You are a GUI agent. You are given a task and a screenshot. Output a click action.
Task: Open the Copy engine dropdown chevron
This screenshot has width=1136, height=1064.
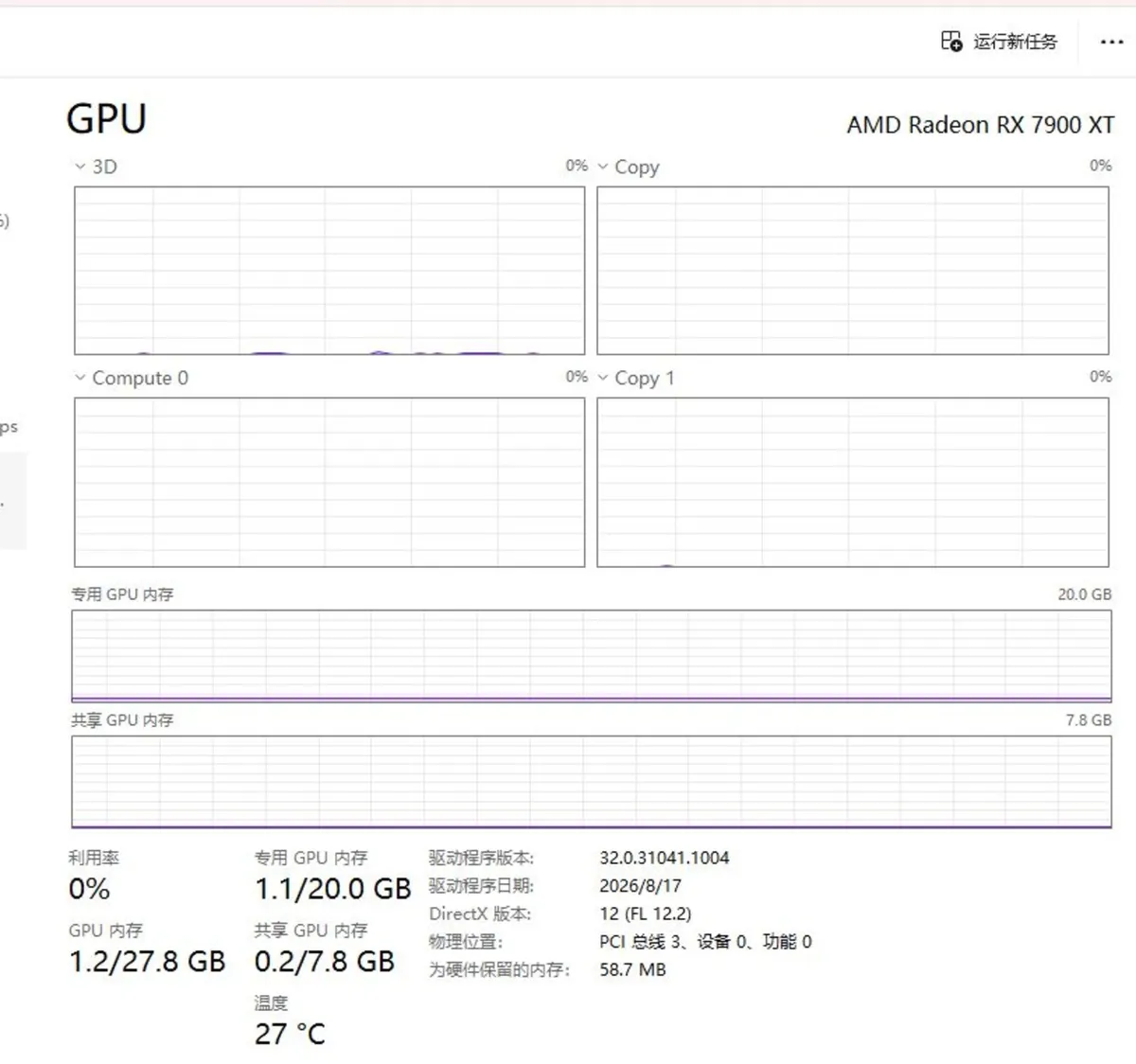[x=603, y=167]
